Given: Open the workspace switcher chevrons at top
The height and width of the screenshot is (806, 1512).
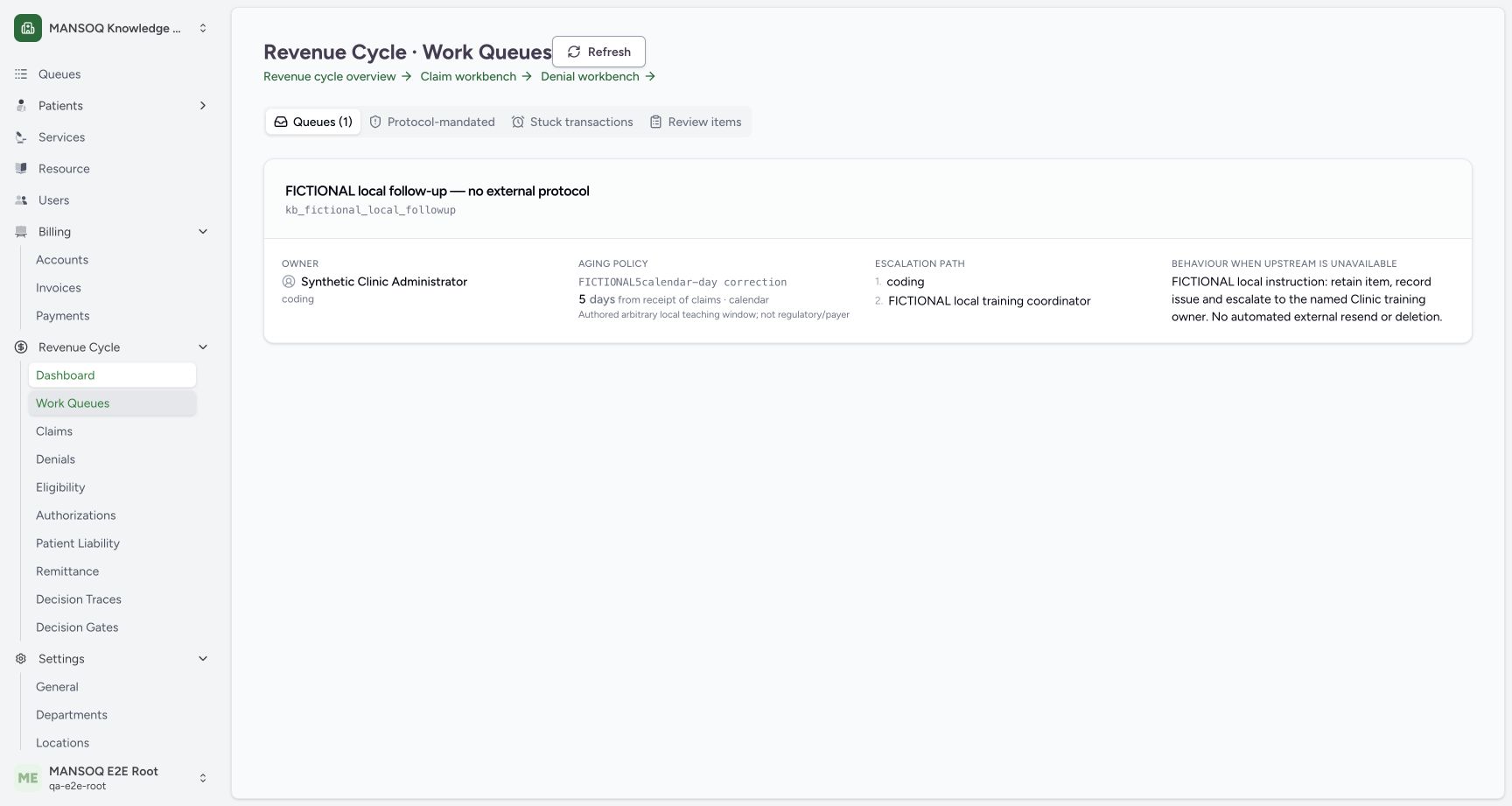Looking at the screenshot, I should coord(203,28).
